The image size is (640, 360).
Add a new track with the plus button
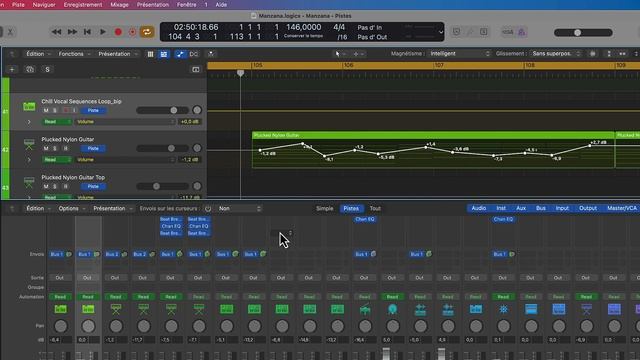coord(12,69)
